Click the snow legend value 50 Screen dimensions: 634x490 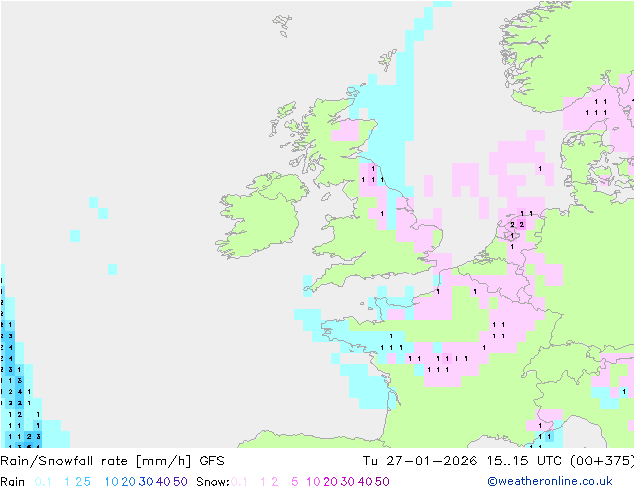tap(382, 482)
